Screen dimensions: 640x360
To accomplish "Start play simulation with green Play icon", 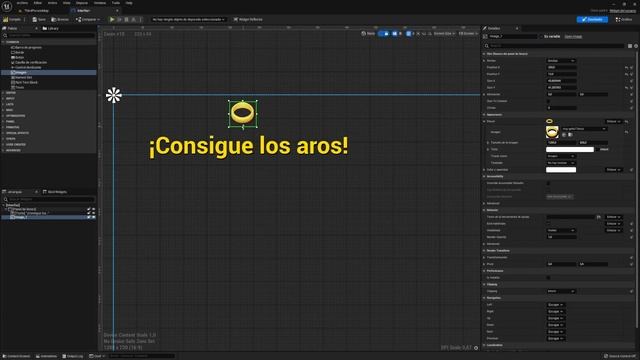I will pos(112,19).
